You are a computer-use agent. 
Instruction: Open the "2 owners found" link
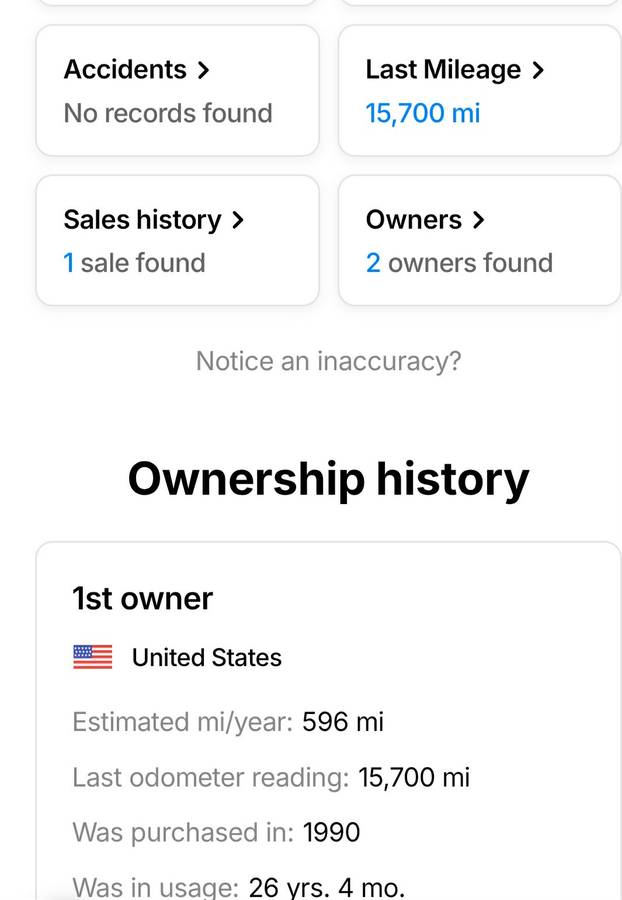[459, 263]
